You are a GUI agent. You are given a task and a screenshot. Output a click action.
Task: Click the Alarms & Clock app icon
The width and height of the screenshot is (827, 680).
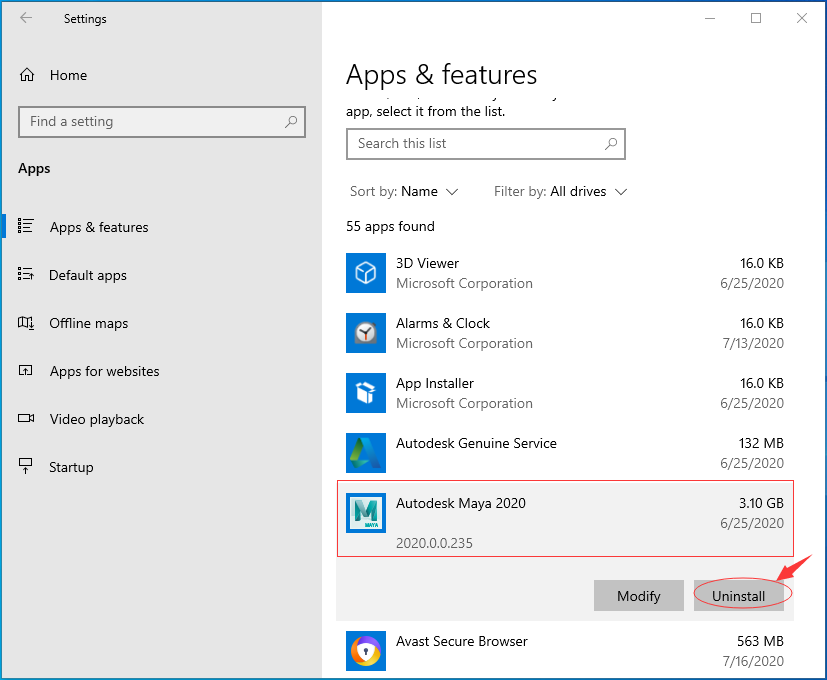(x=366, y=333)
